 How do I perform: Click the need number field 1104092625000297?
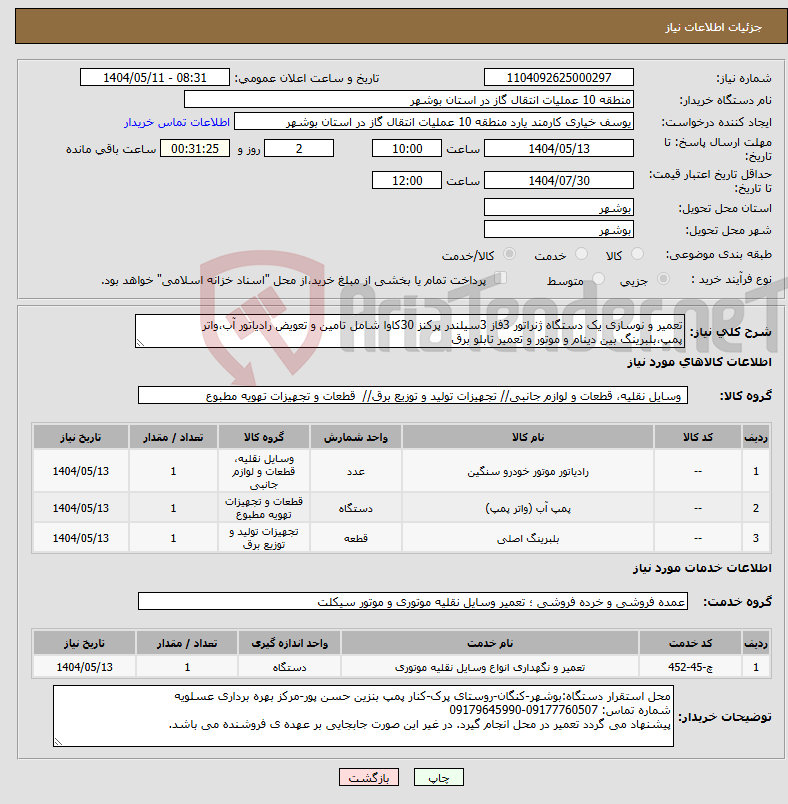[x=559, y=77]
